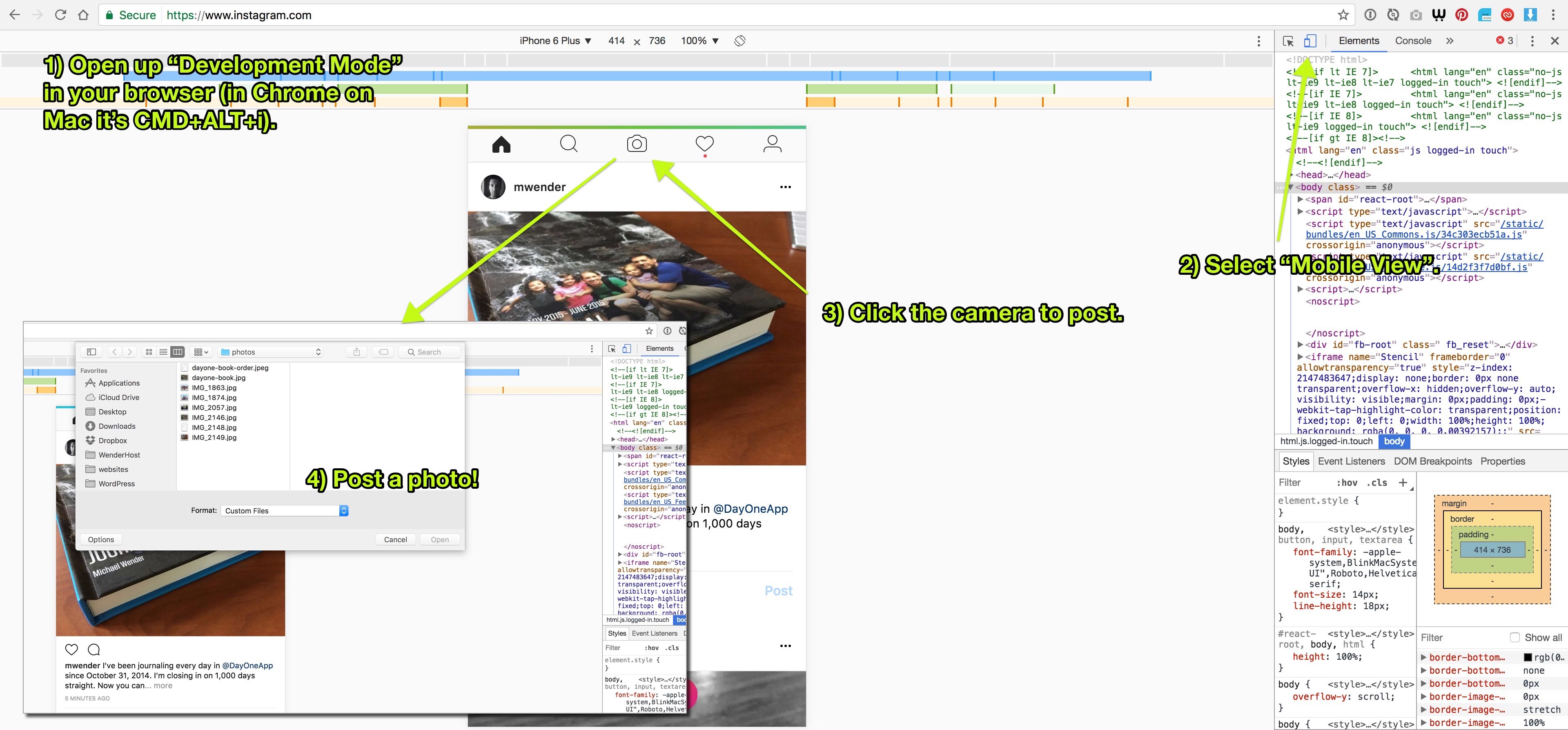Open the Format Custom Files dropdown

pyautogui.click(x=284, y=511)
